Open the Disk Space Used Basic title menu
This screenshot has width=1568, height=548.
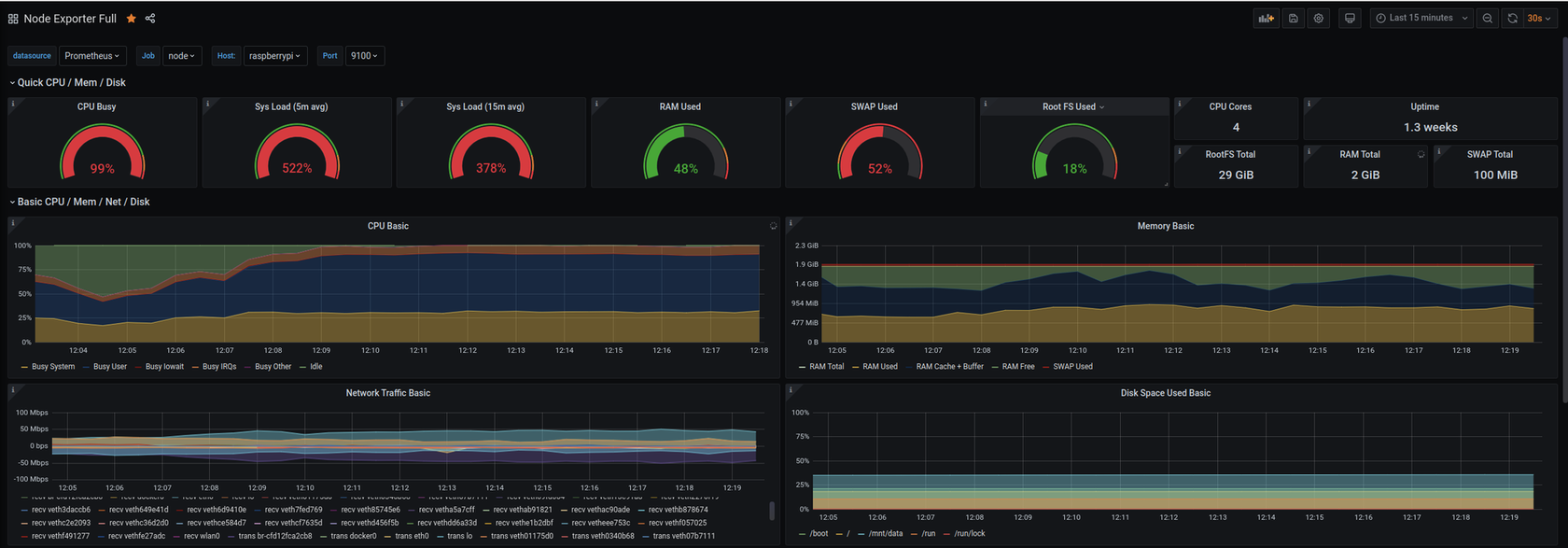point(1165,393)
